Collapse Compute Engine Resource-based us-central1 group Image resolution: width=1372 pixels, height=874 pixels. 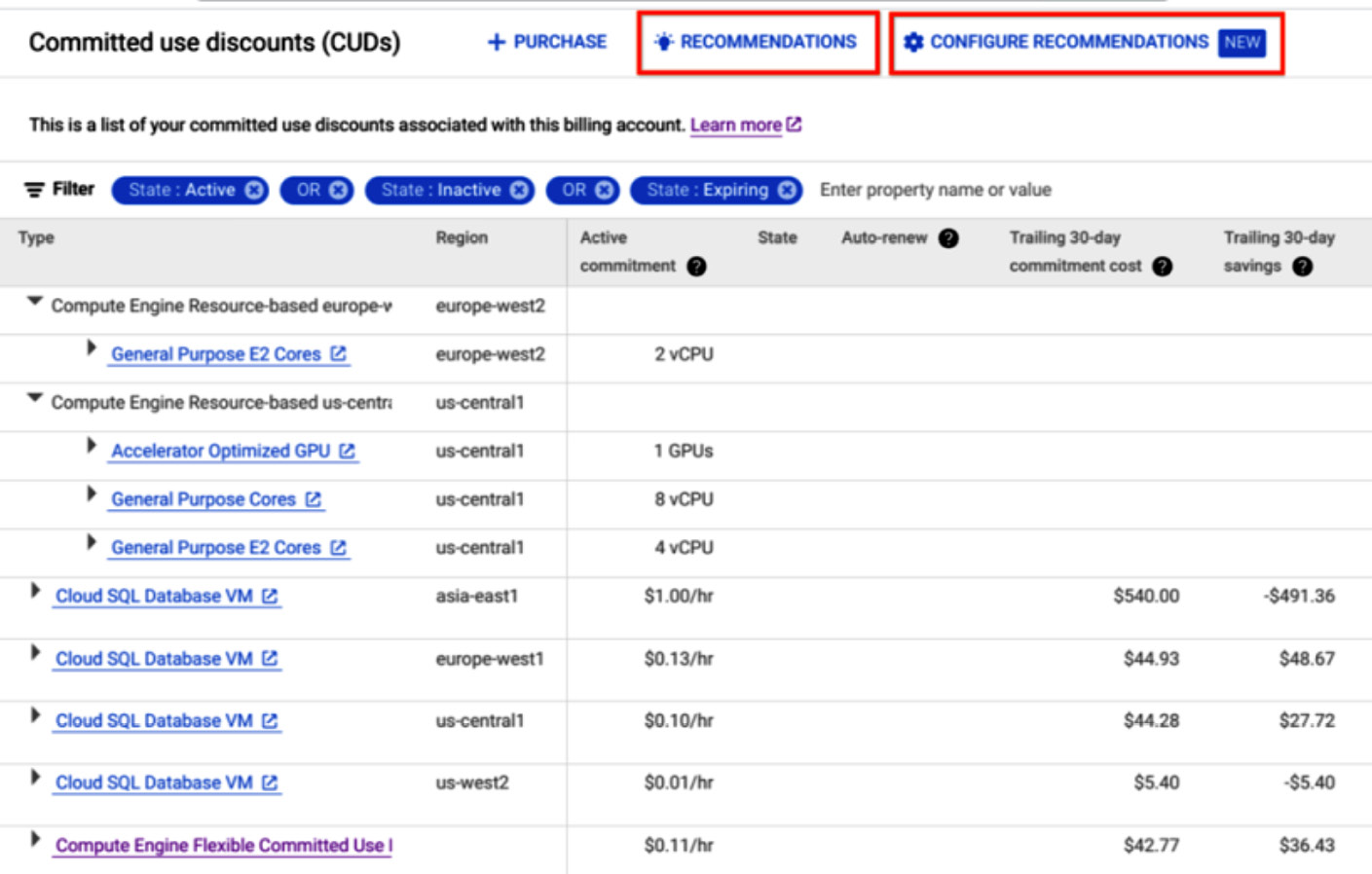pos(35,398)
